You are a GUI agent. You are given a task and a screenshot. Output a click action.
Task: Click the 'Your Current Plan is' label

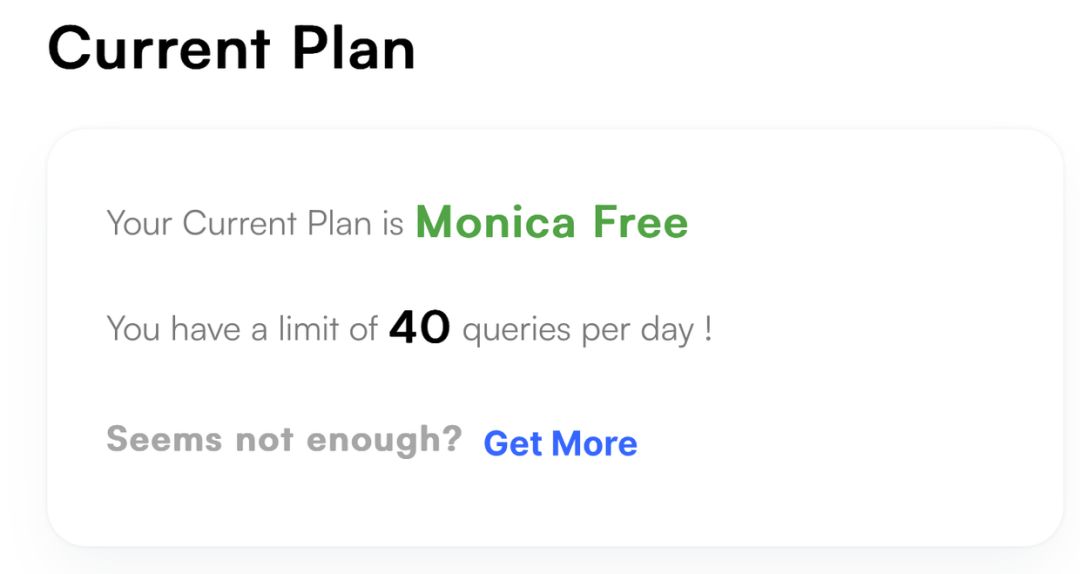[255, 223]
